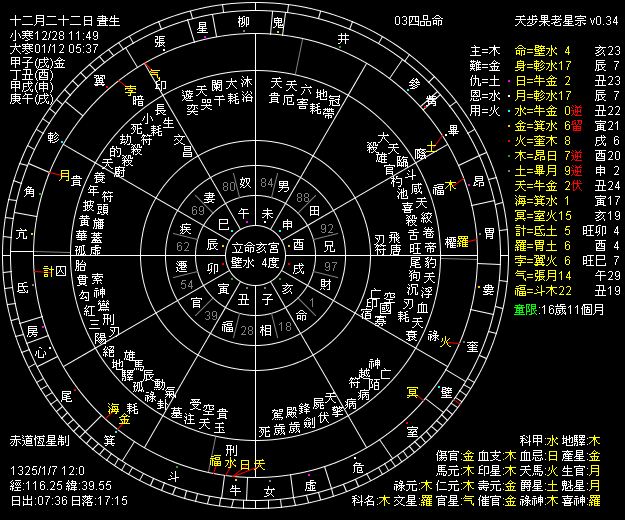The width and height of the screenshot is (625, 520).
Task: Click the 計 marker near 氐 mansion
Action: point(47,271)
